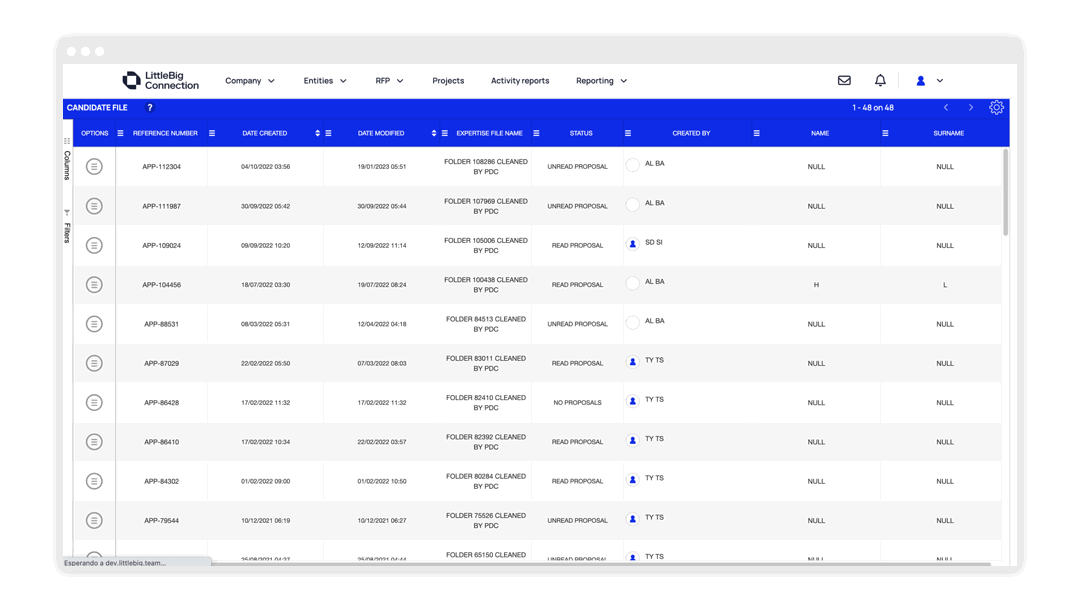
Task: Click TY TS avatar in APP-87029 row
Action: coord(632,361)
